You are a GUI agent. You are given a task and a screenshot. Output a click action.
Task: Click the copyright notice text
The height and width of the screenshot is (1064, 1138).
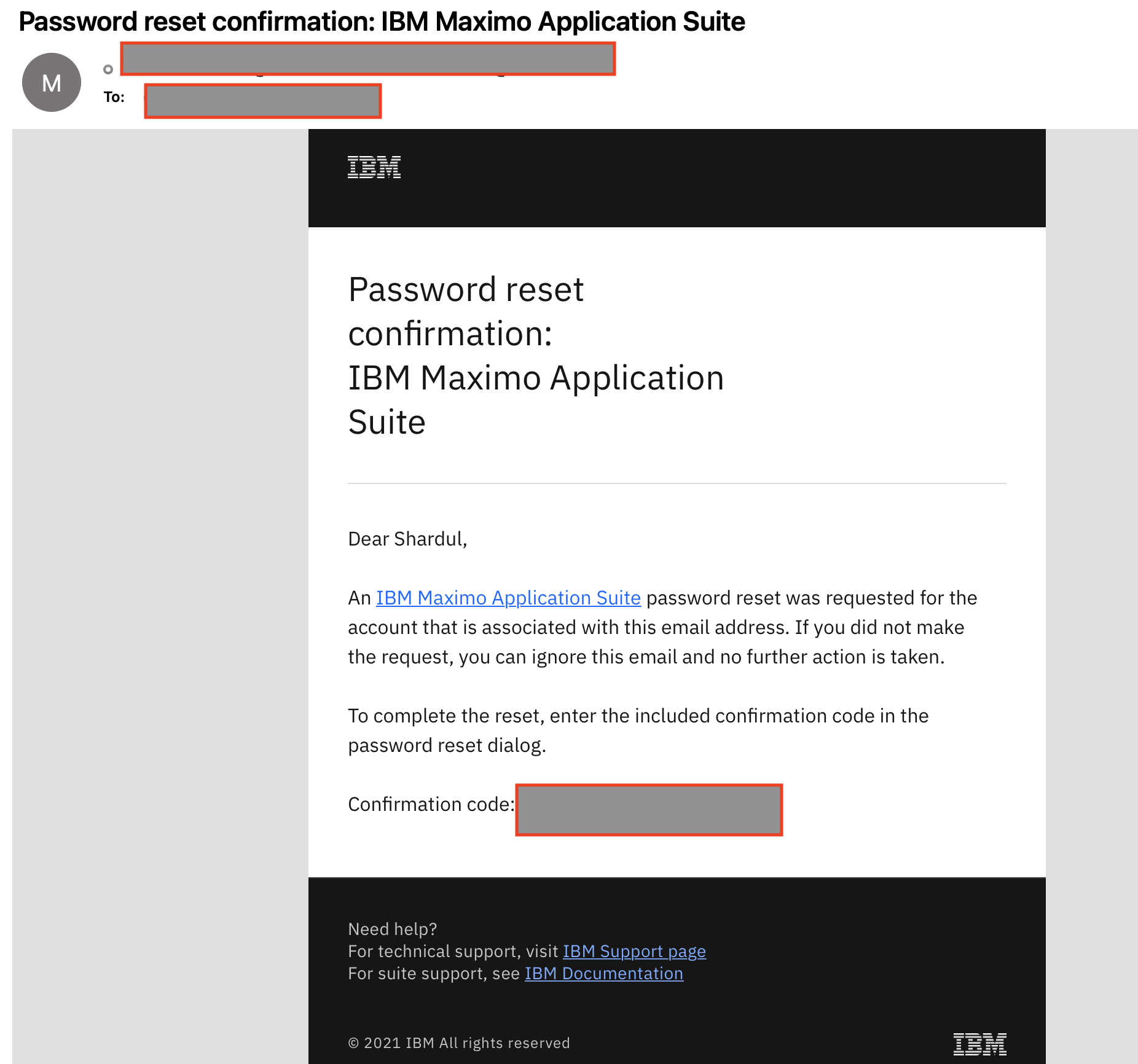point(459,1042)
